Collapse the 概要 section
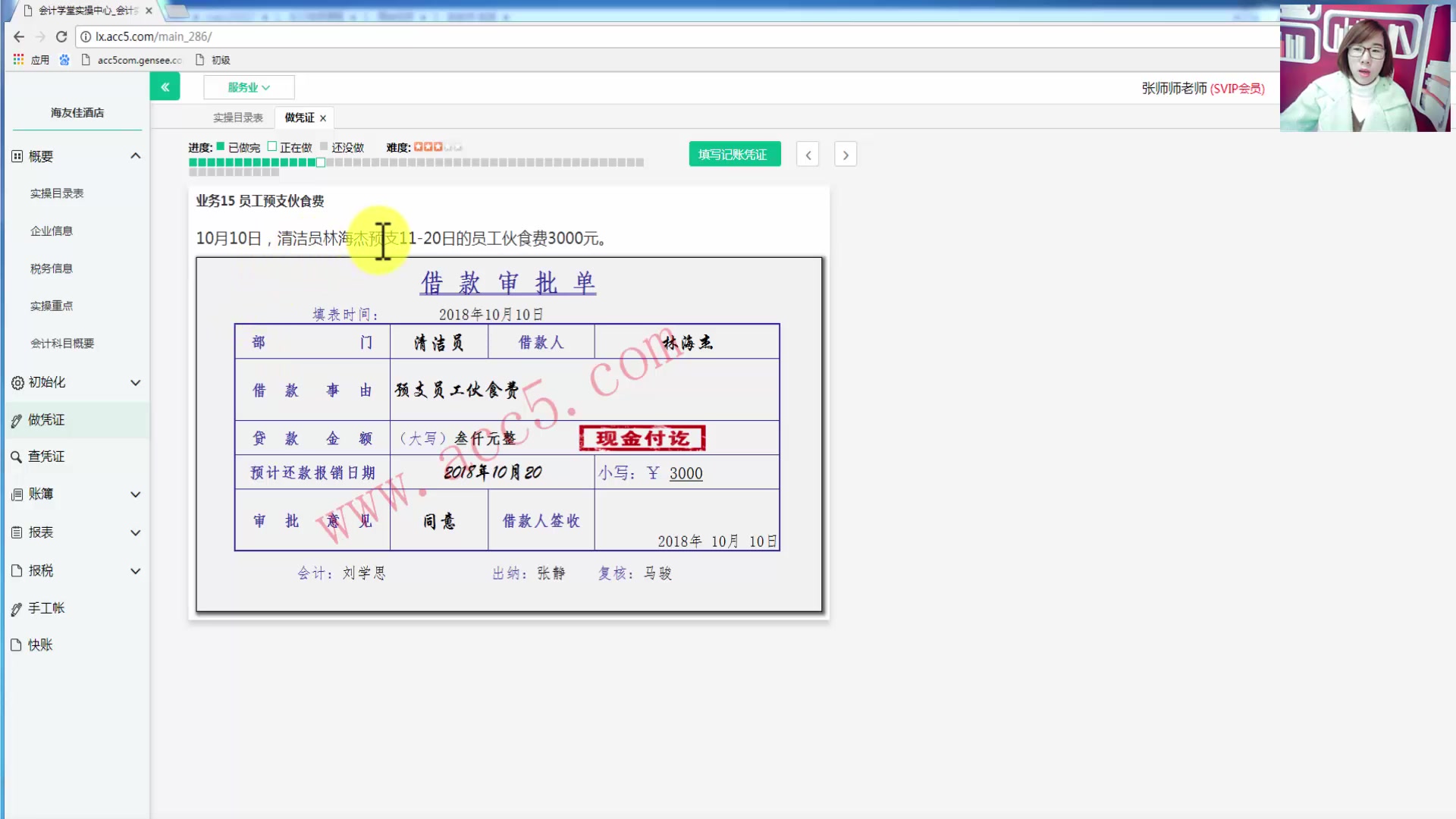Viewport: 1456px width, 819px height. 136,155
